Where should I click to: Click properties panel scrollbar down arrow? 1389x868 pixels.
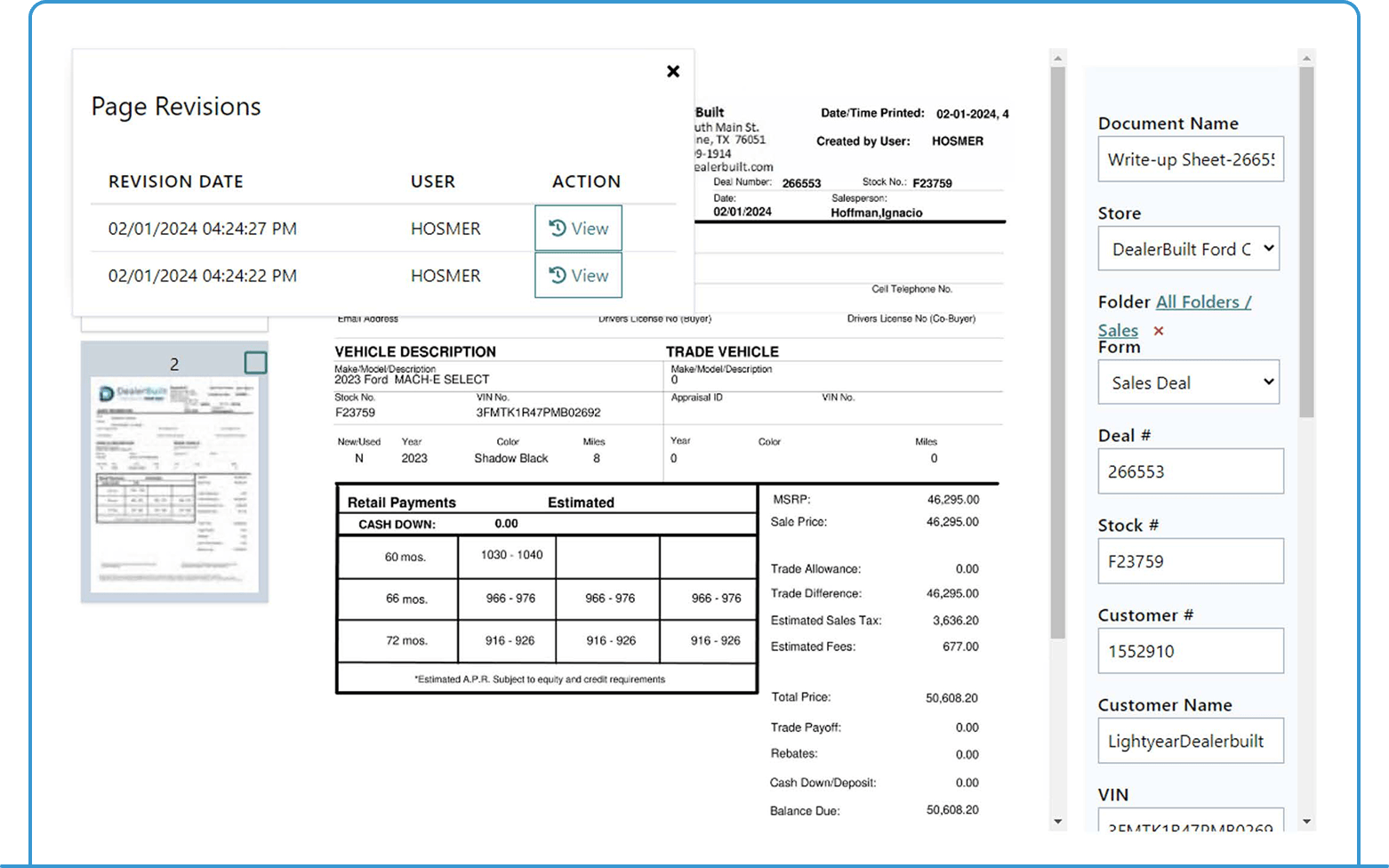pos(1306,822)
